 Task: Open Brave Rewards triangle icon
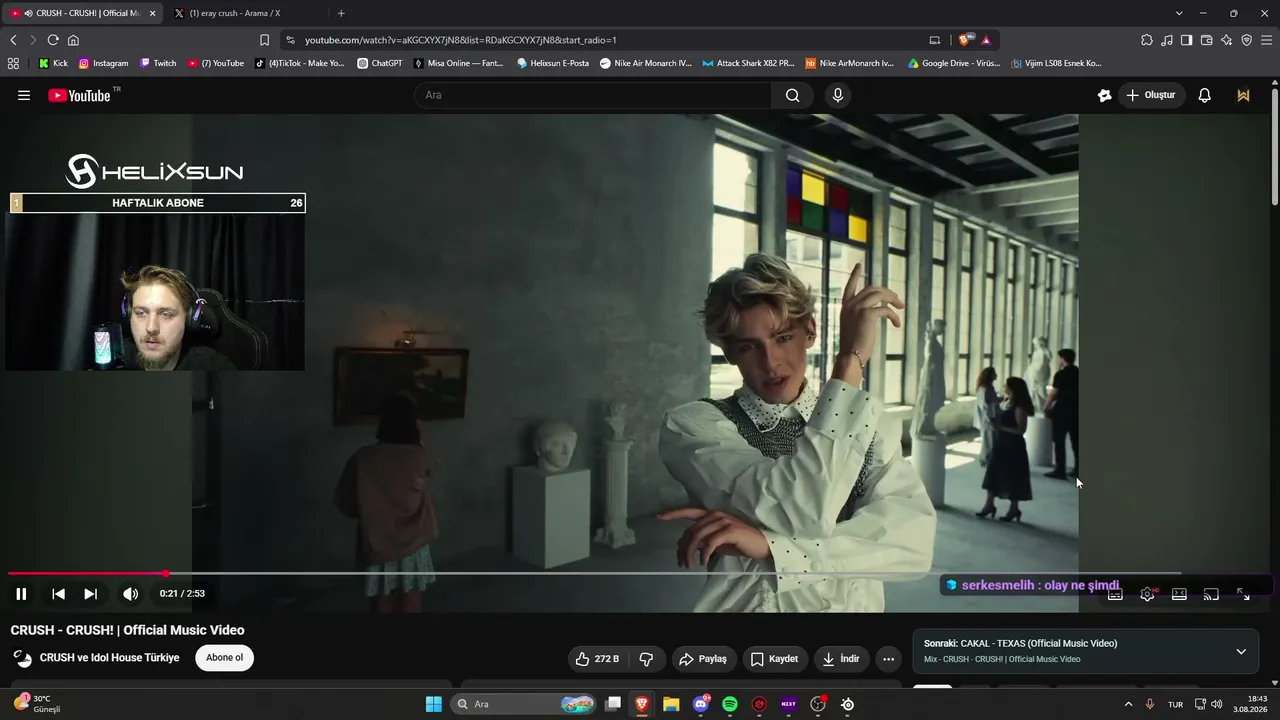(986, 40)
